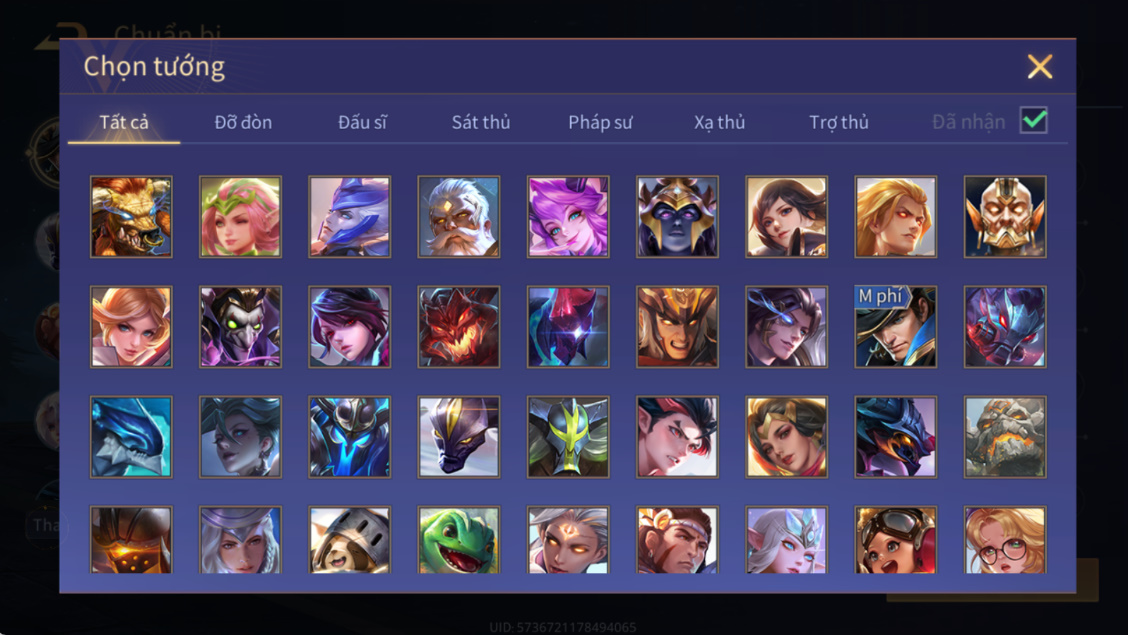The image size is (1128, 635).
Task: Filter heroes by 'Pháp sư' tab
Action: 600,122
